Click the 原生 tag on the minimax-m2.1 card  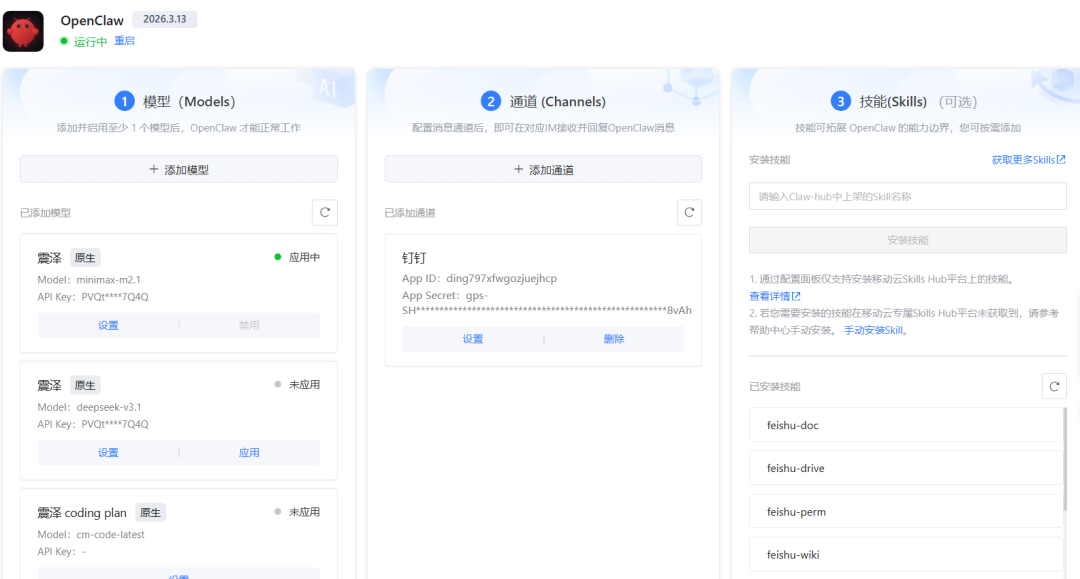coord(85,258)
